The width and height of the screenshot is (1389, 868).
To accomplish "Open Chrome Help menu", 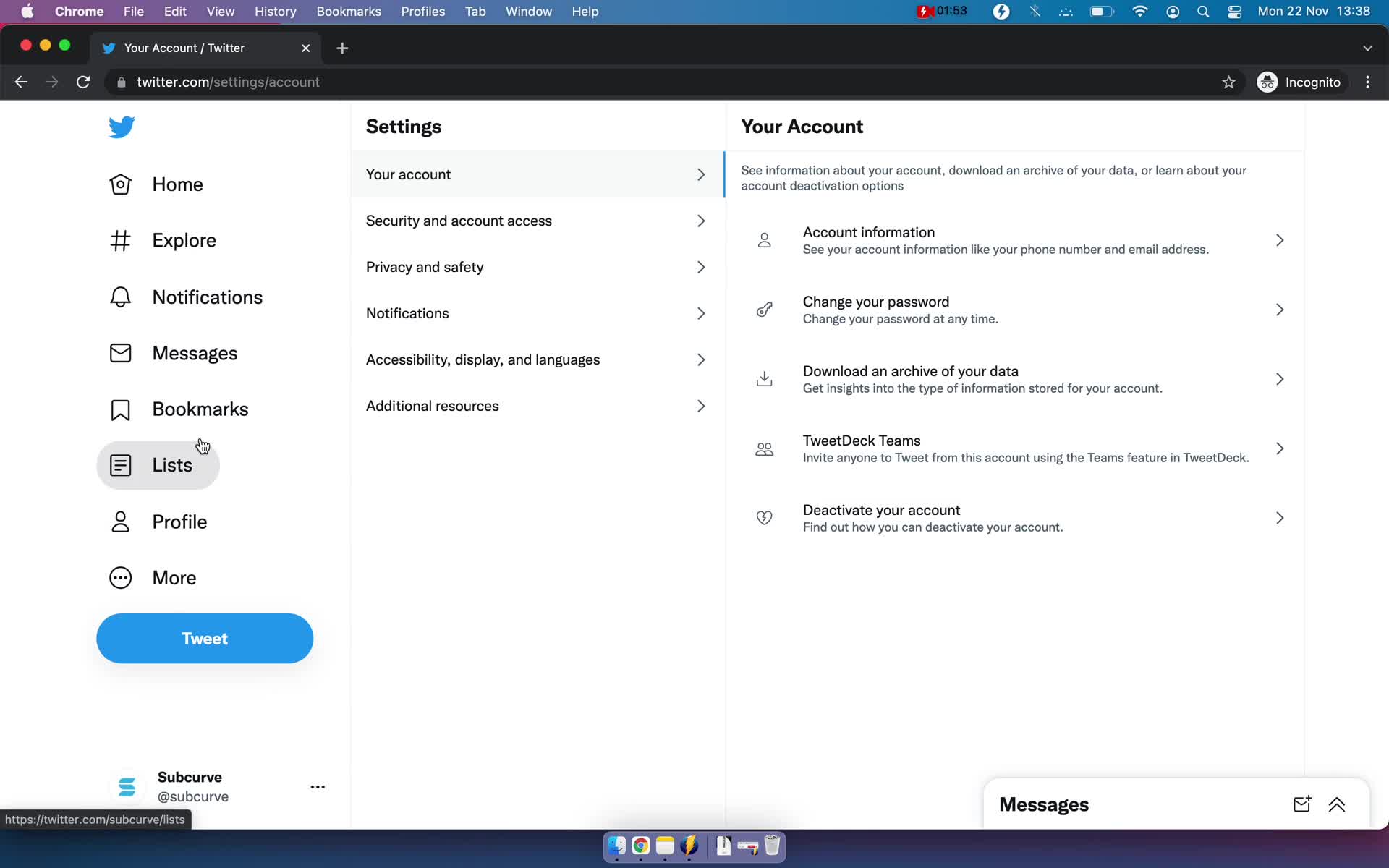I will point(585,12).
